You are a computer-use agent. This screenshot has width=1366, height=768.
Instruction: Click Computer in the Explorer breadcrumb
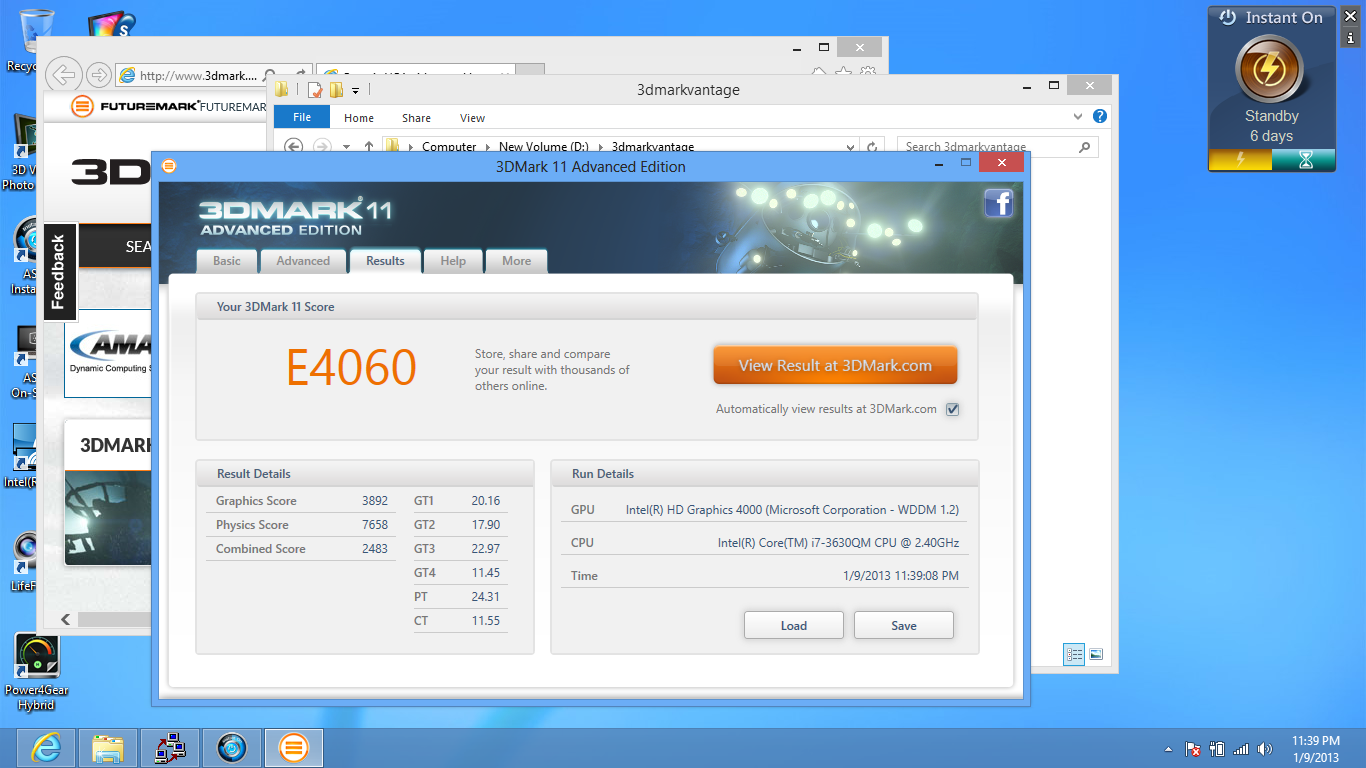click(x=449, y=147)
